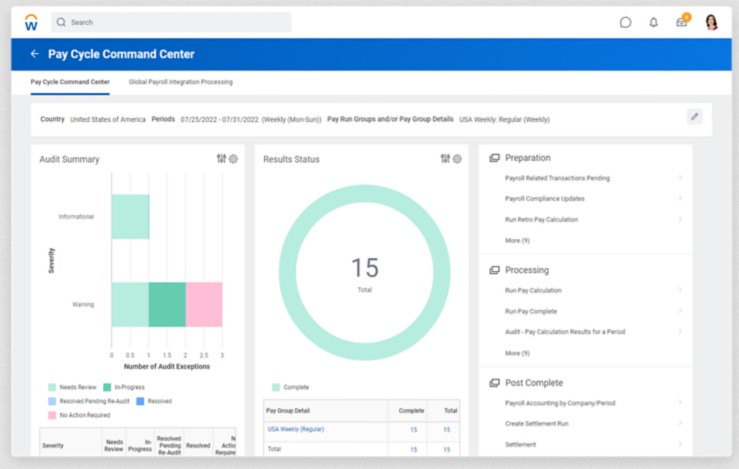Screen dimensions: 739x469
Task: Click chevron beside Create Settlement Run
Action: (x=680, y=423)
